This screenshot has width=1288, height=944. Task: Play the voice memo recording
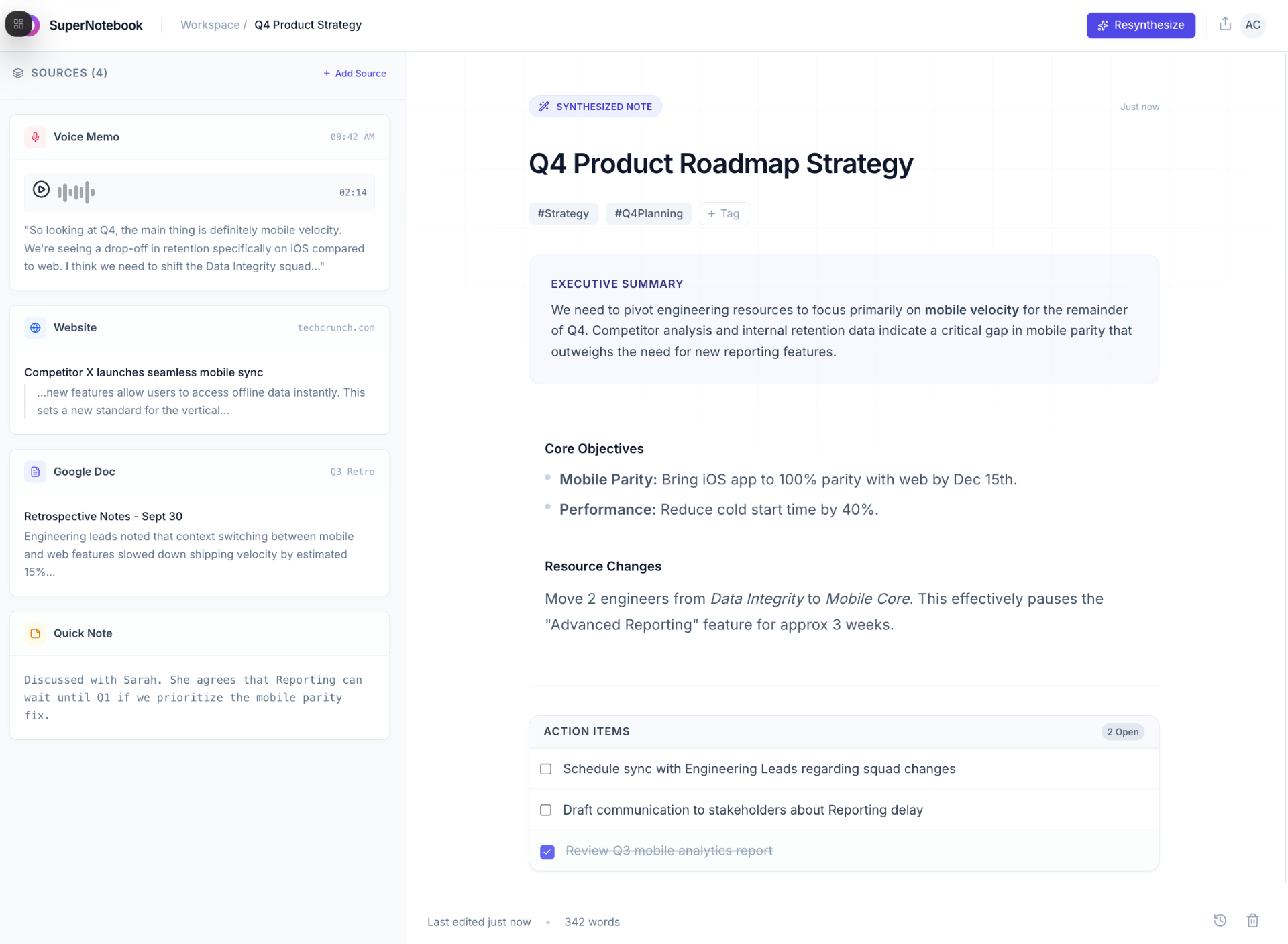click(41, 191)
